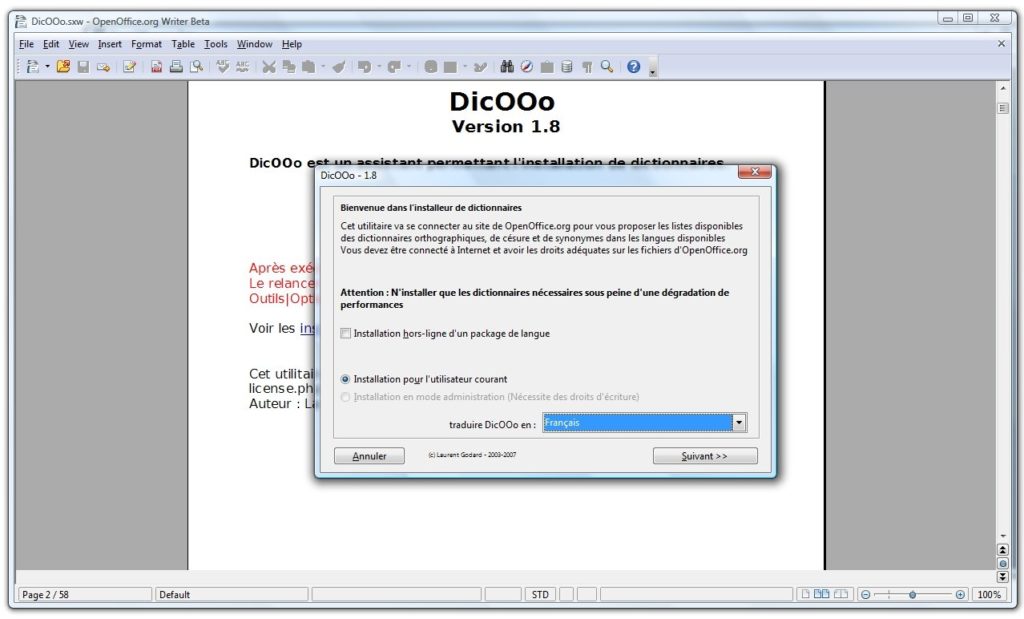Viewport: 1024px width, 619px height.
Task: Jump to next page scroll button
Action: 1003,577
